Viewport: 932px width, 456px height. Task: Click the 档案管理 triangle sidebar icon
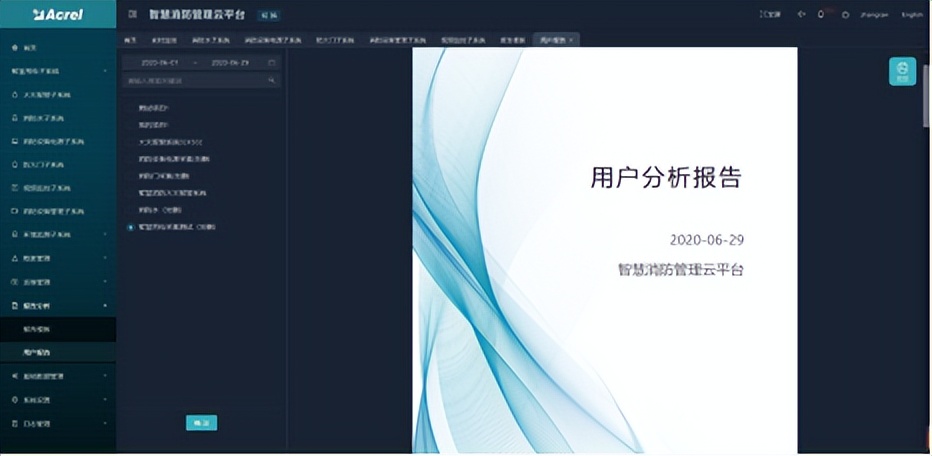tap(15, 258)
